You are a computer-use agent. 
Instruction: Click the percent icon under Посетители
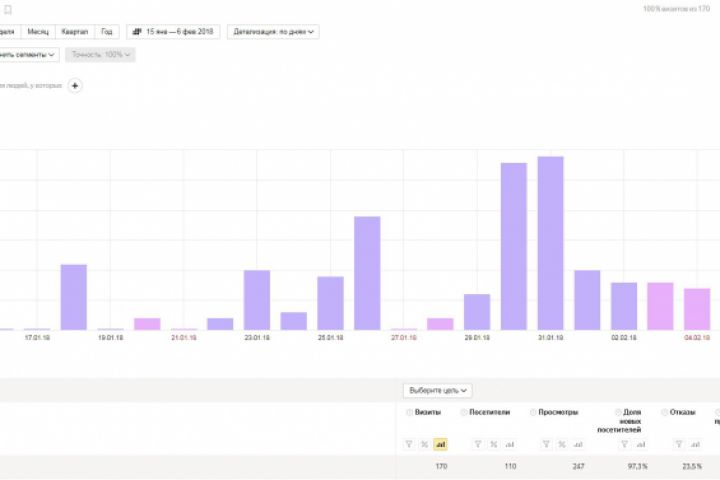(494, 444)
